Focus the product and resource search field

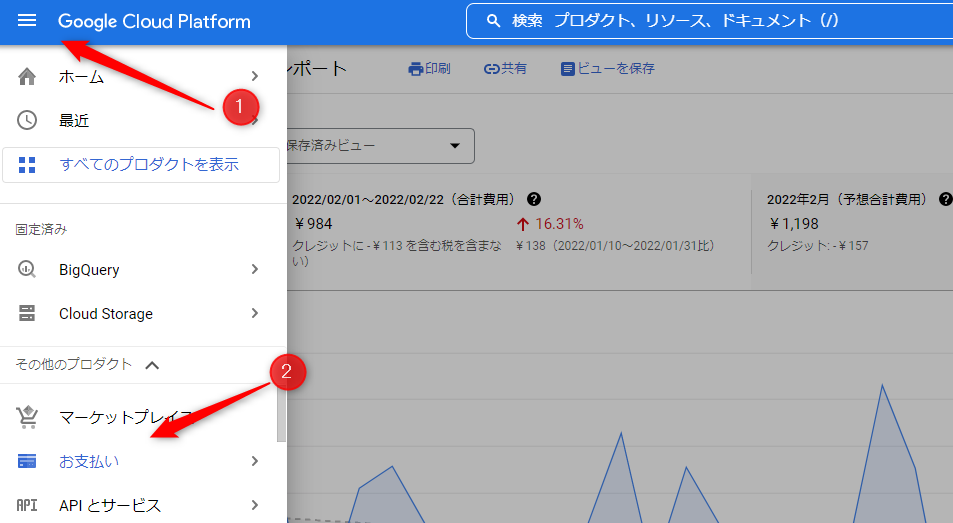coord(709,21)
